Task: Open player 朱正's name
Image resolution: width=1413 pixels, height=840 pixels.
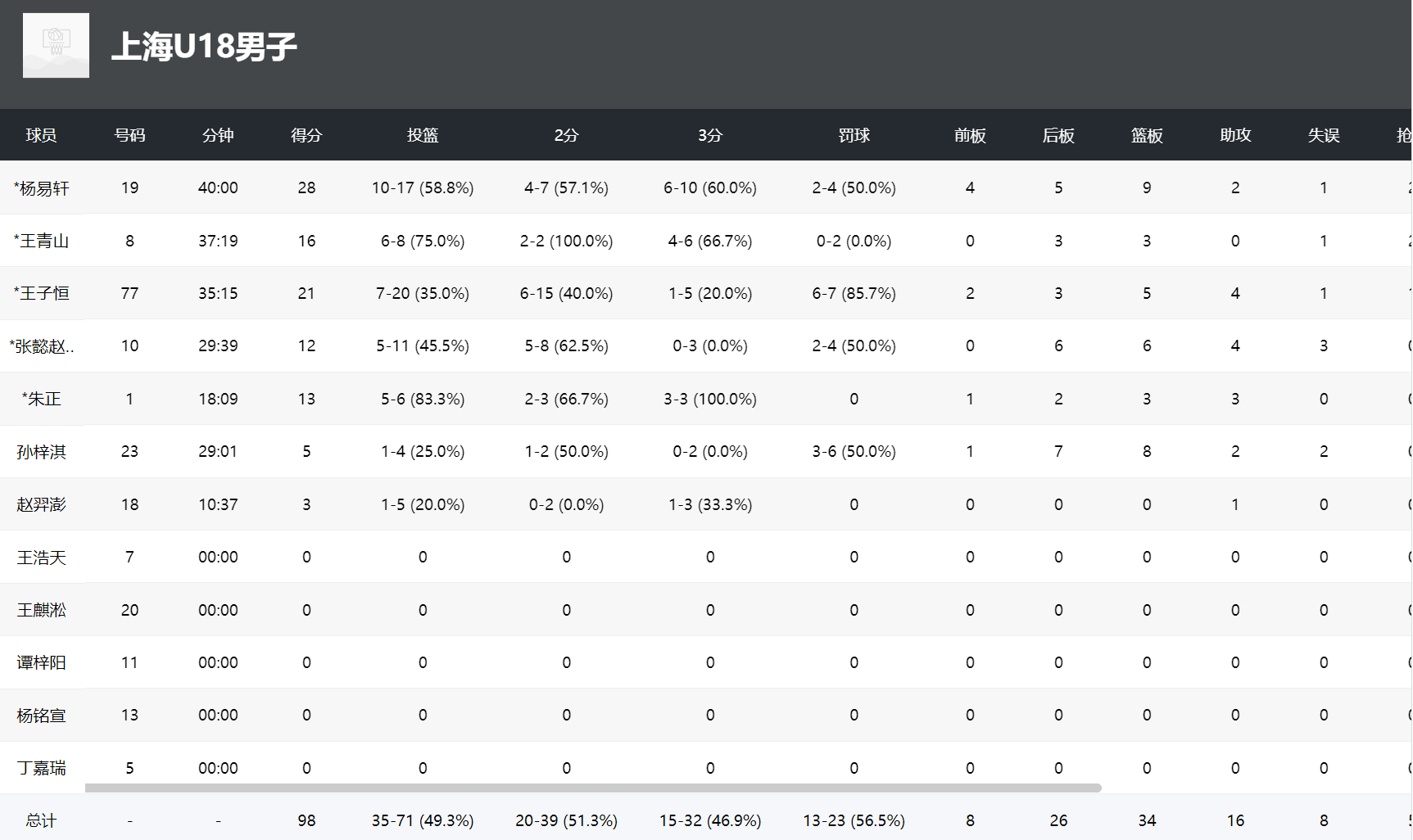Action: pos(42,399)
